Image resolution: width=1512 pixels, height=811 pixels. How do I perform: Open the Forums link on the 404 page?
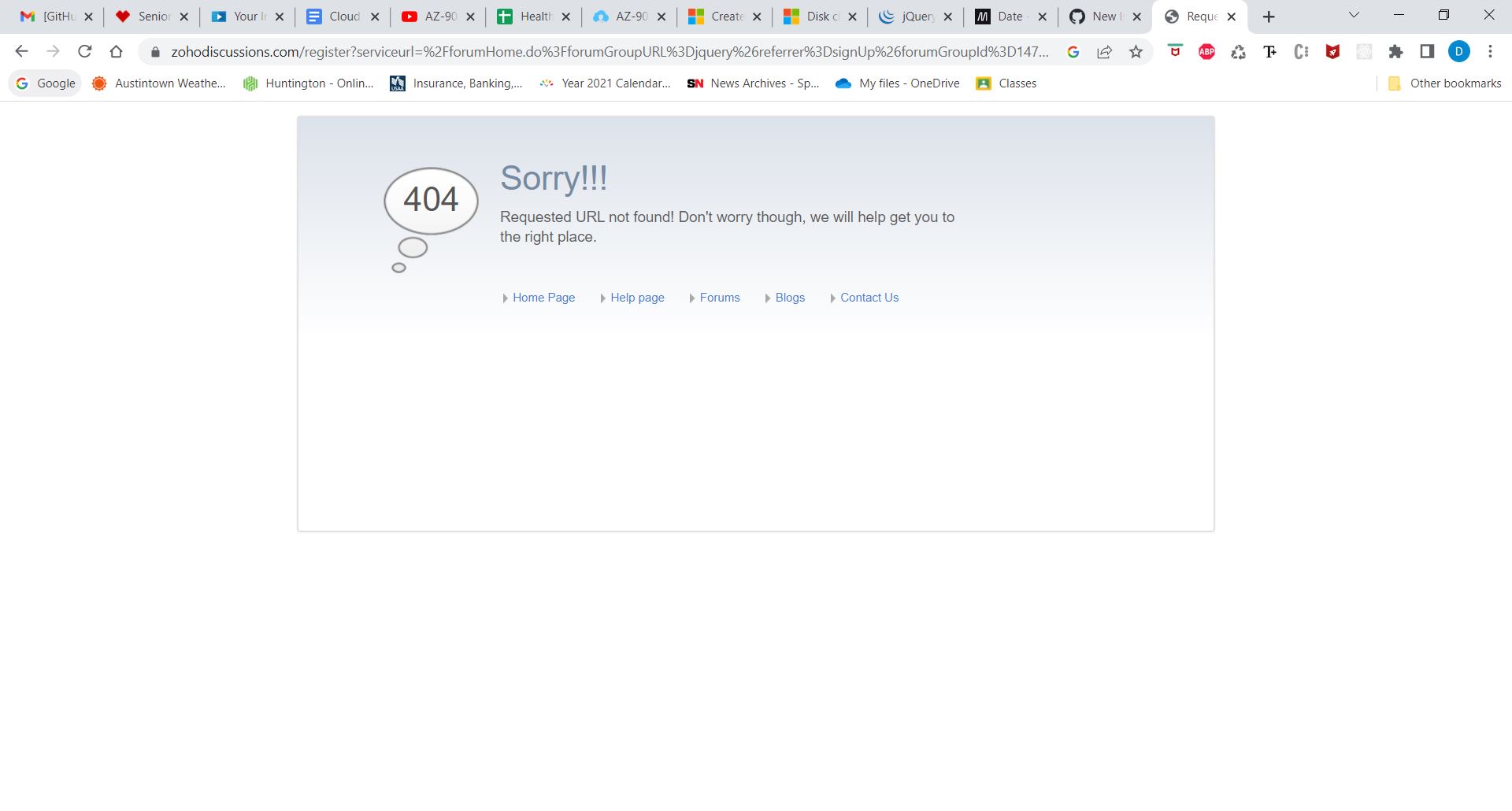(x=719, y=298)
